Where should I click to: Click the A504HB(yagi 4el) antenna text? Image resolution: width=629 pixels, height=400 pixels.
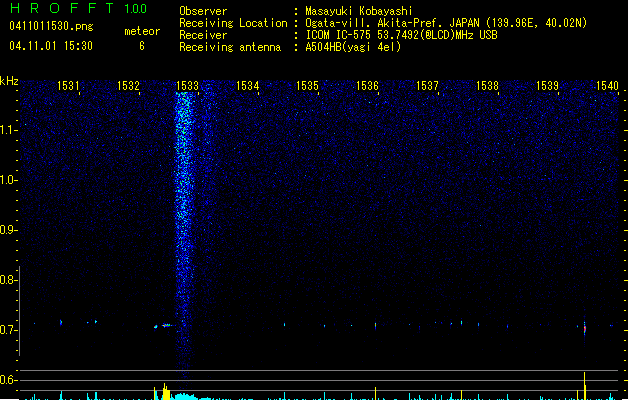[x=353, y=47]
